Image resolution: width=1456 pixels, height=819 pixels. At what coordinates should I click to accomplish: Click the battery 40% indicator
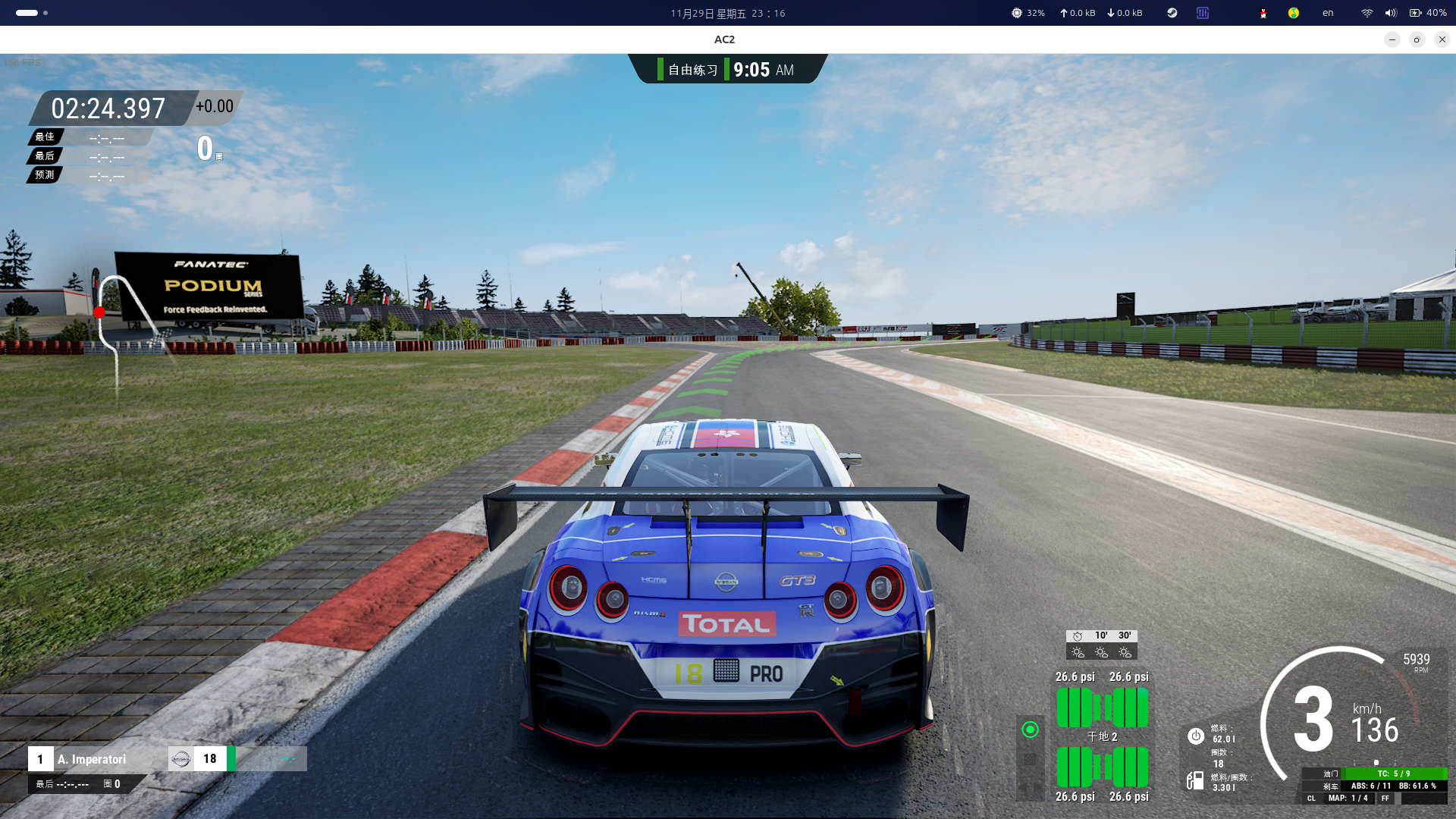tap(1428, 13)
